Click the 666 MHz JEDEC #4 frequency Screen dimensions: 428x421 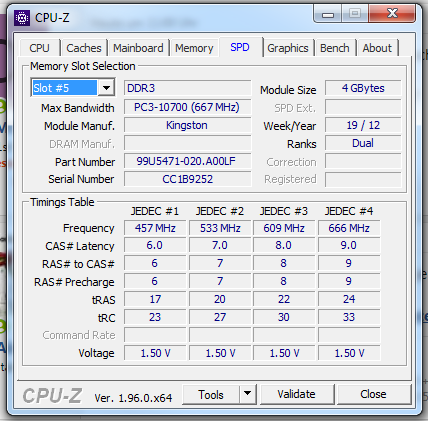tap(349, 228)
